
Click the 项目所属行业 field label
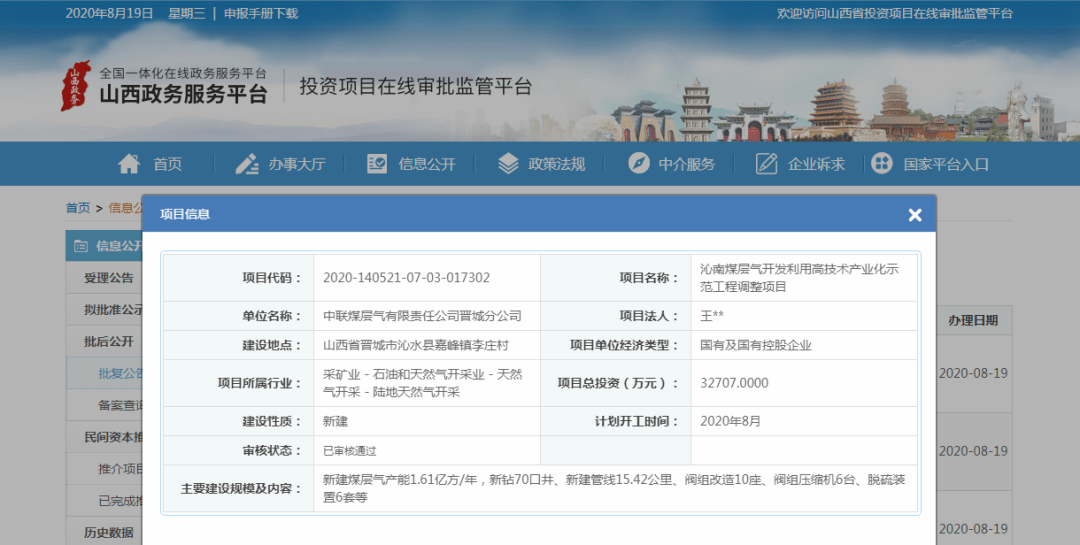[260, 383]
